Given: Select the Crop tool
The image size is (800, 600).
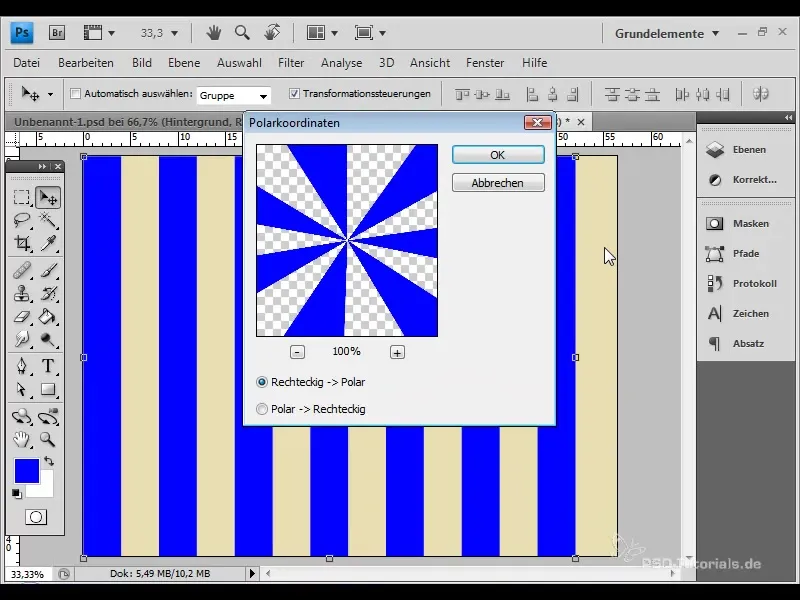Looking at the screenshot, I should (x=21, y=243).
